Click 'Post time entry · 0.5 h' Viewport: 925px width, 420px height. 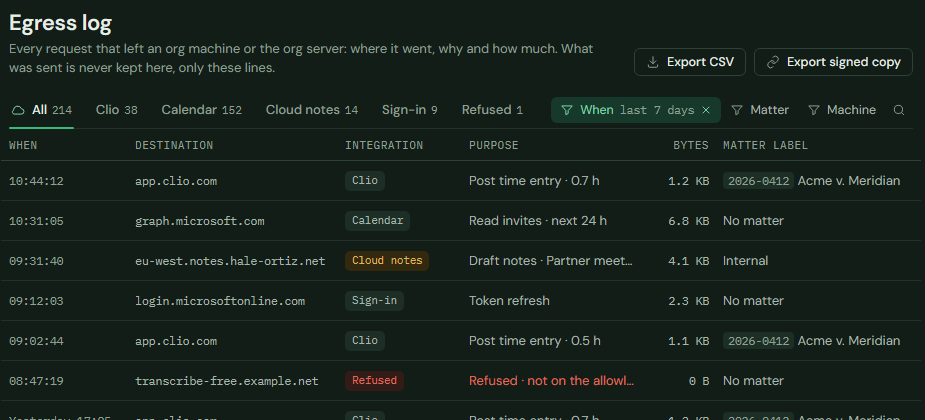[534, 341]
